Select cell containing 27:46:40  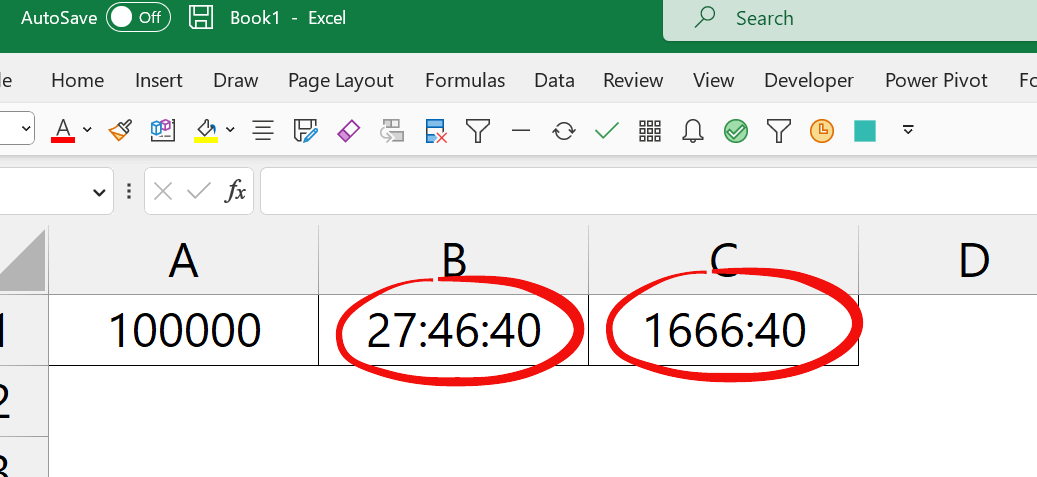click(x=453, y=329)
